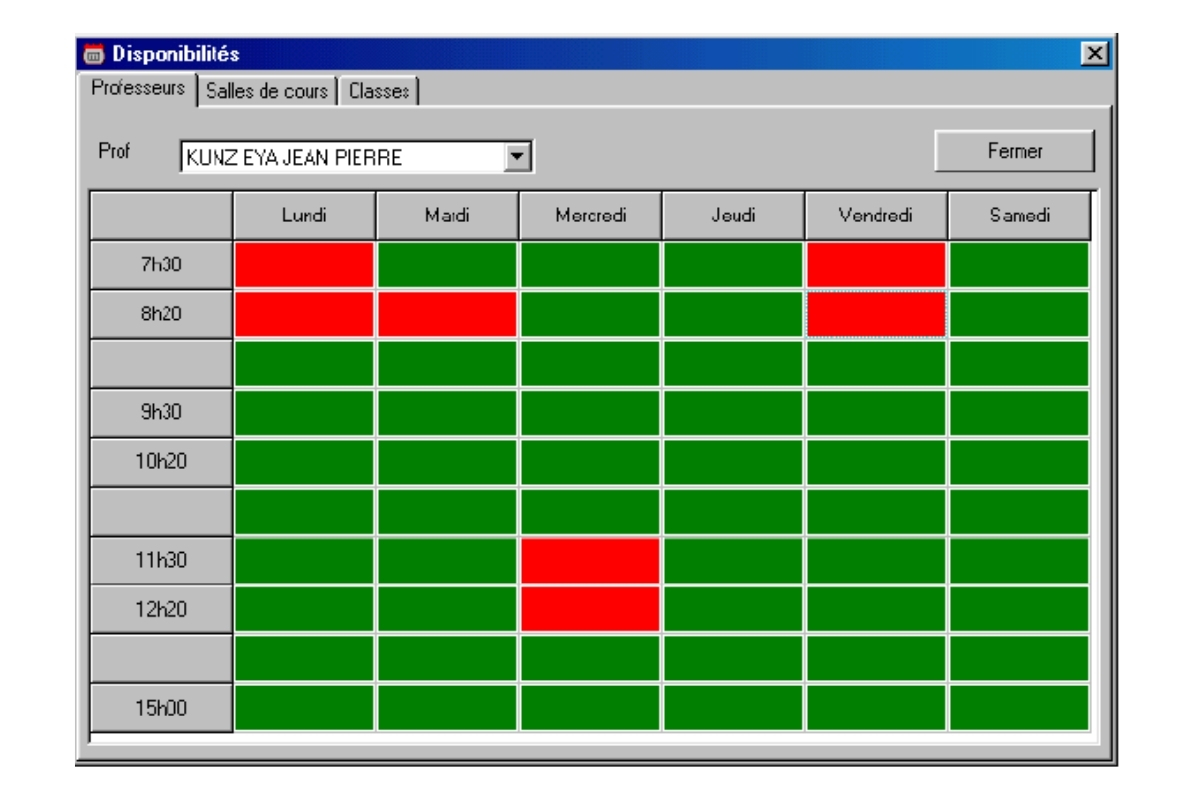This screenshot has width=1200, height=800.
Task: Switch to the Professeurs tab
Action: tap(138, 88)
